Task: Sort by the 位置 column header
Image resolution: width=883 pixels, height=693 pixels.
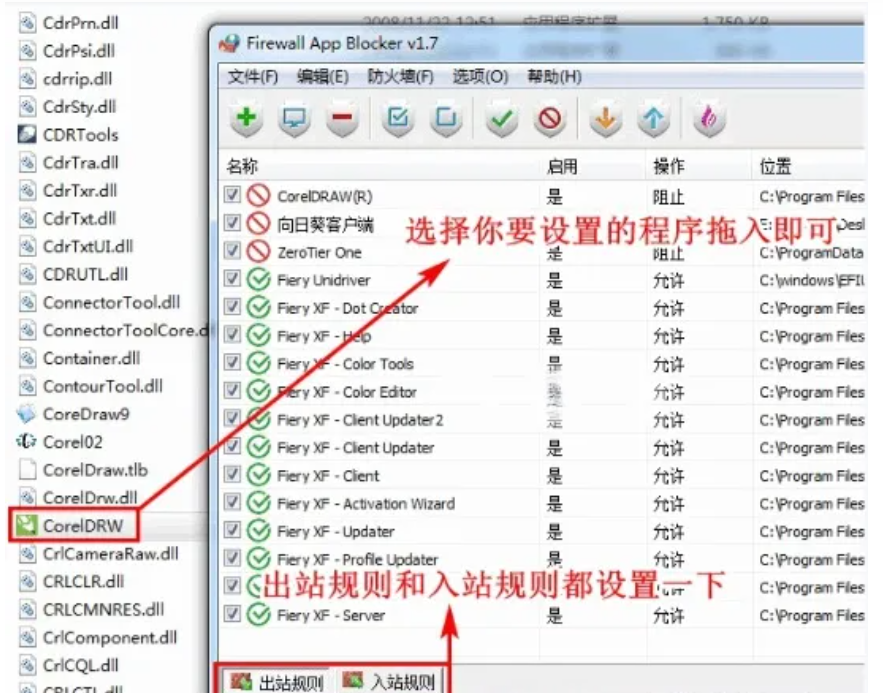Action: click(x=809, y=166)
